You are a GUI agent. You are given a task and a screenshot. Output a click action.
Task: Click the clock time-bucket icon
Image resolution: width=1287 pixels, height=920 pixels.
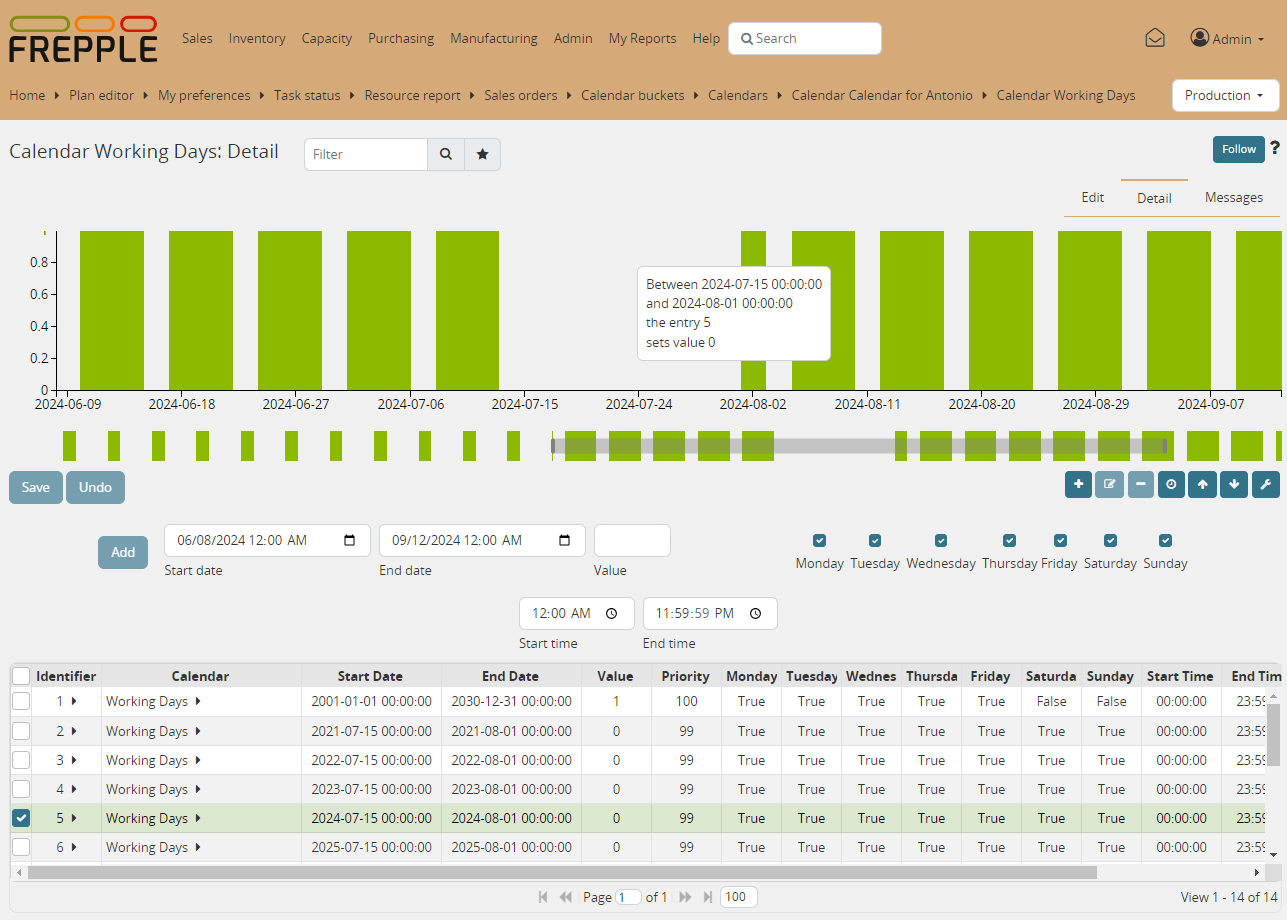click(1171, 484)
